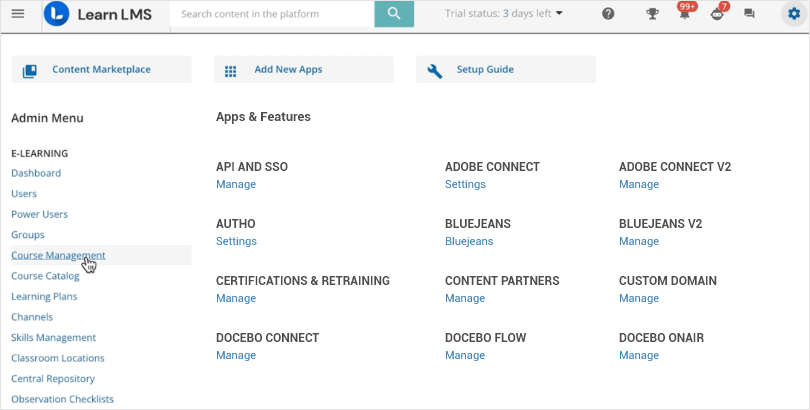
Task: Open Users in Admin Menu
Action: (x=24, y=194)
